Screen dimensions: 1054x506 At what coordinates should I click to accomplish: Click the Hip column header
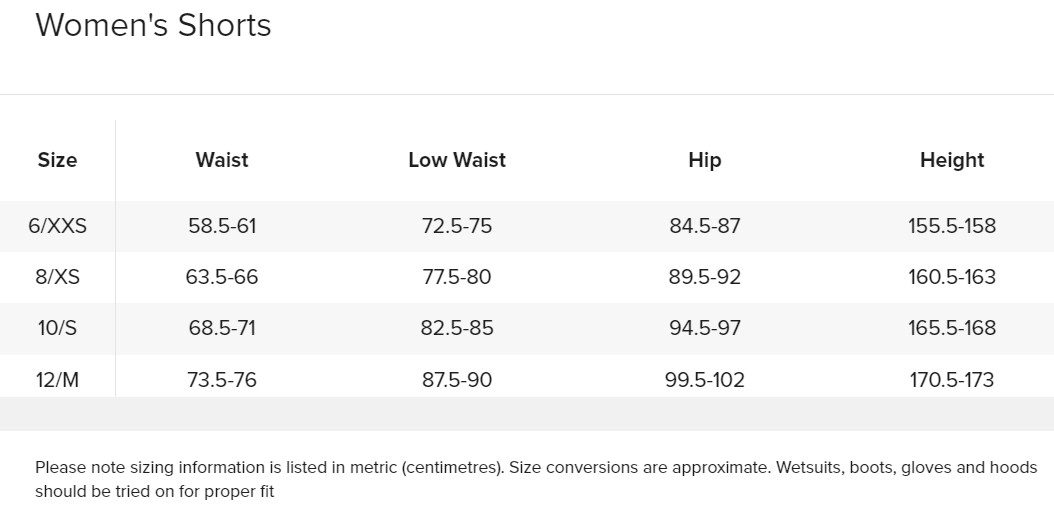704,160
